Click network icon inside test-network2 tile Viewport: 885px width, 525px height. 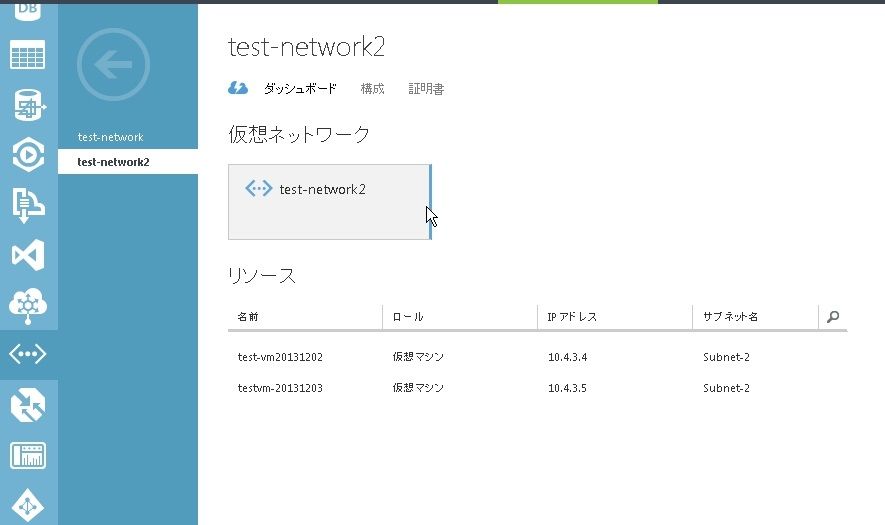[259, 188]
